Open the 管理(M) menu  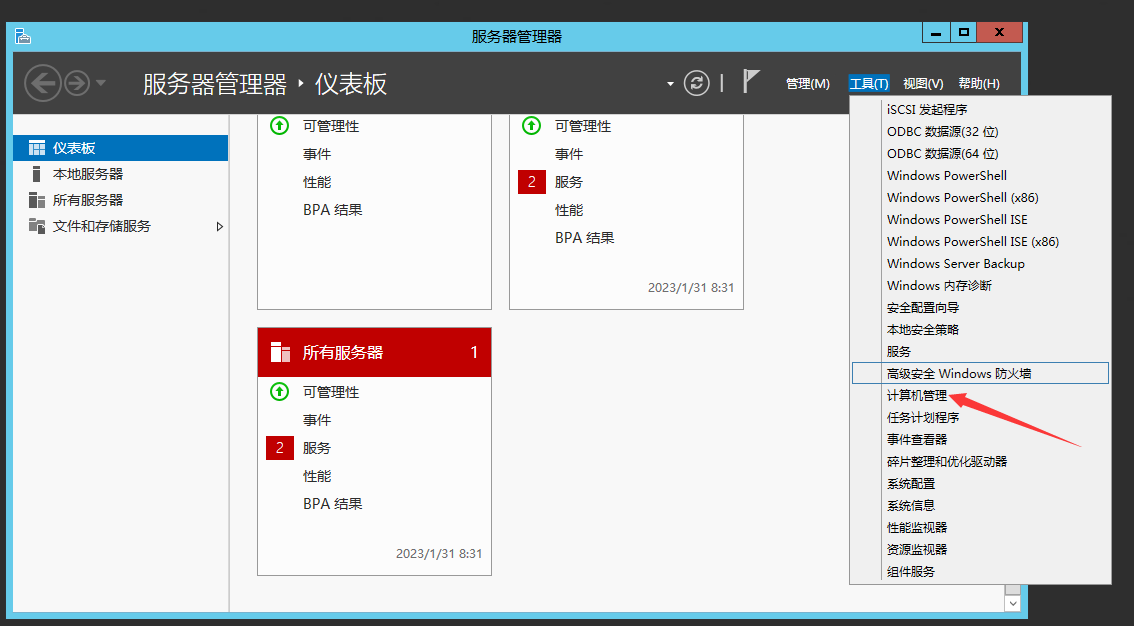pyautogui.click(x=807, y=84)
